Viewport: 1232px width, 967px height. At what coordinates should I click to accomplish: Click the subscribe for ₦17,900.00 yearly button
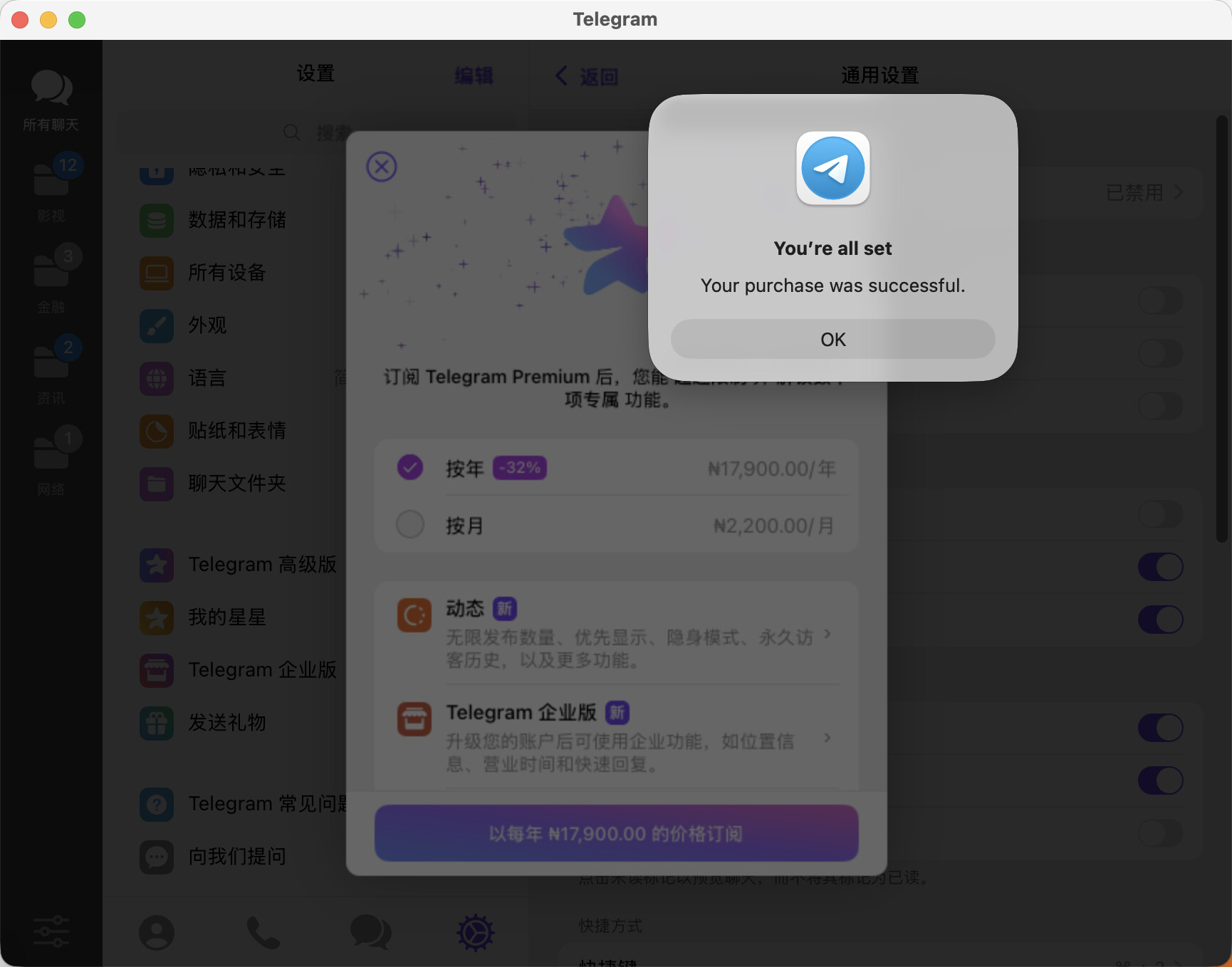[616, 834]
